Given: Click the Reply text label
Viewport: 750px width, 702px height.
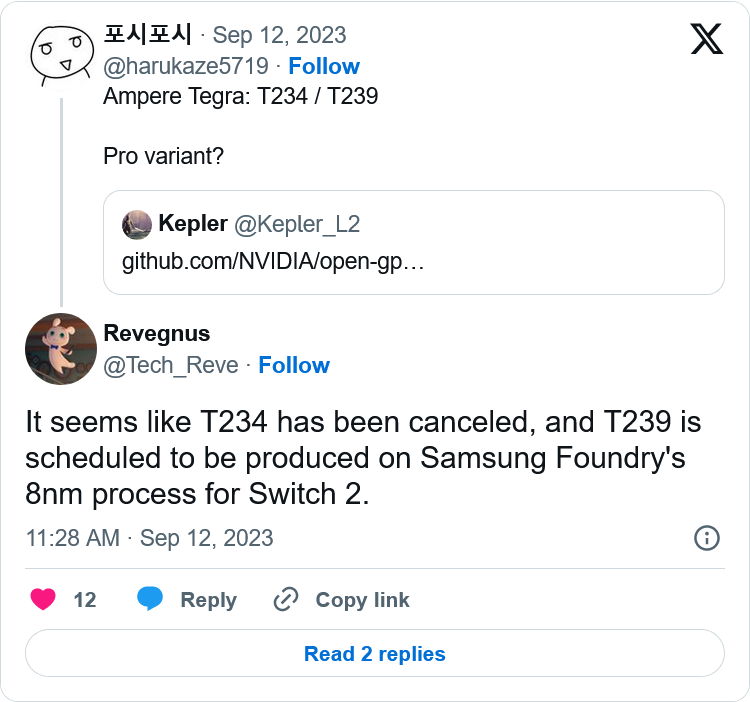Looking at the screenshot, I should [x=208, y=600].
